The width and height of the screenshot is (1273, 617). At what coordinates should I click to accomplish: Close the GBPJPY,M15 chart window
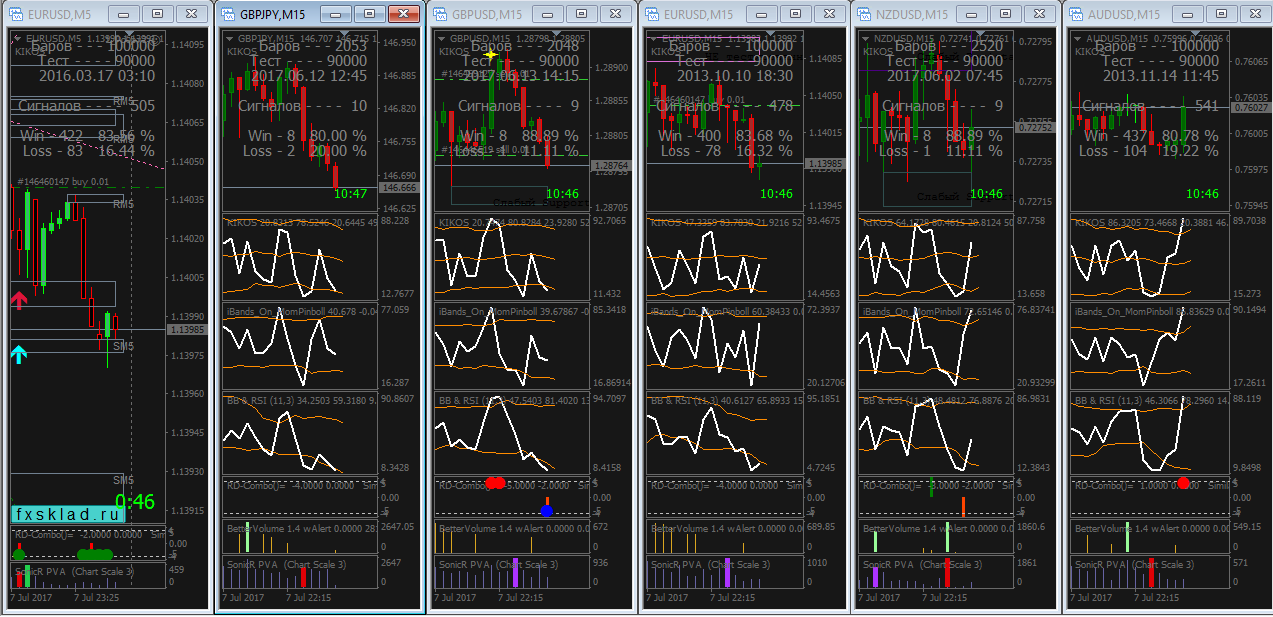pos(402,14)
